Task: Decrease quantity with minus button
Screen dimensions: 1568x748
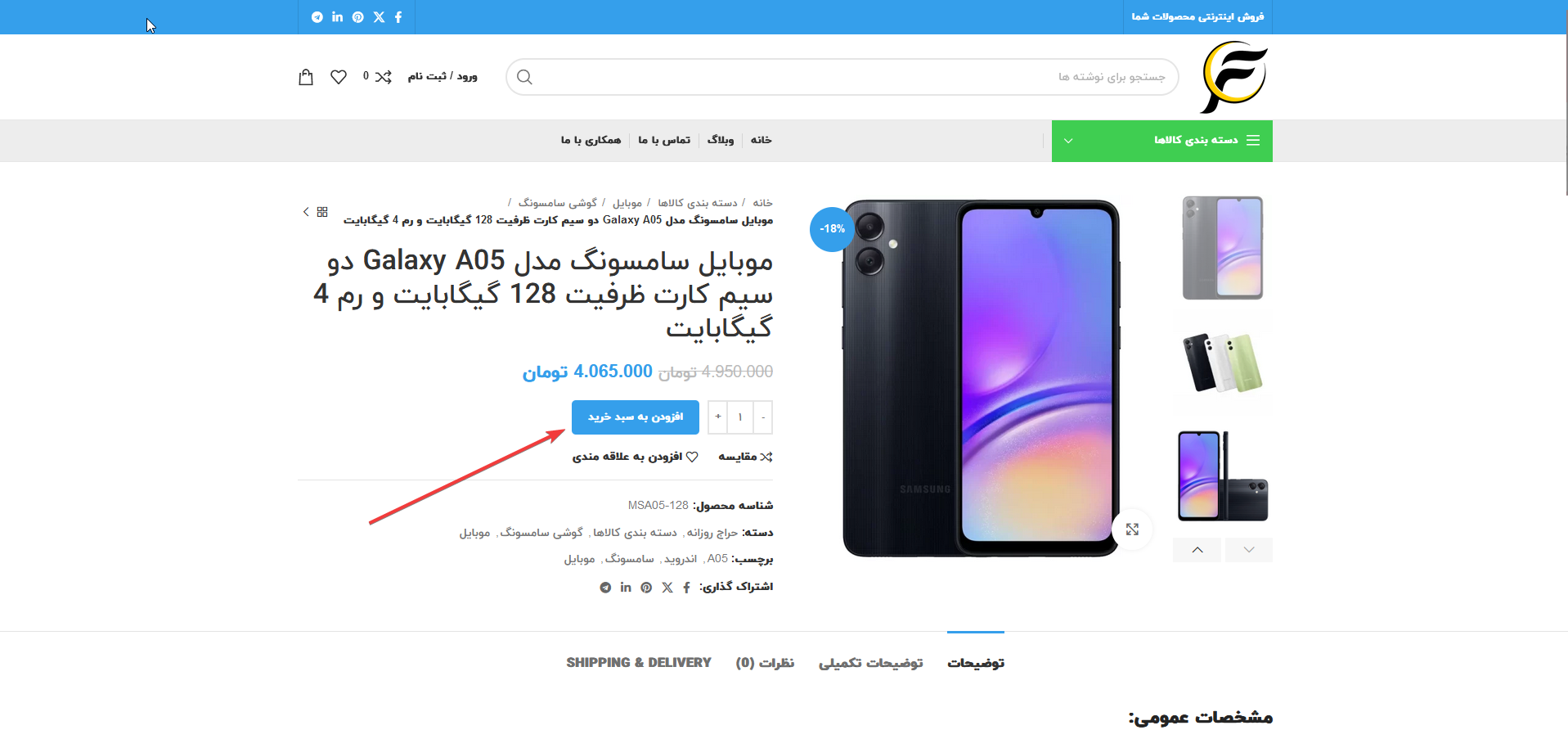Action: [763, 417]
